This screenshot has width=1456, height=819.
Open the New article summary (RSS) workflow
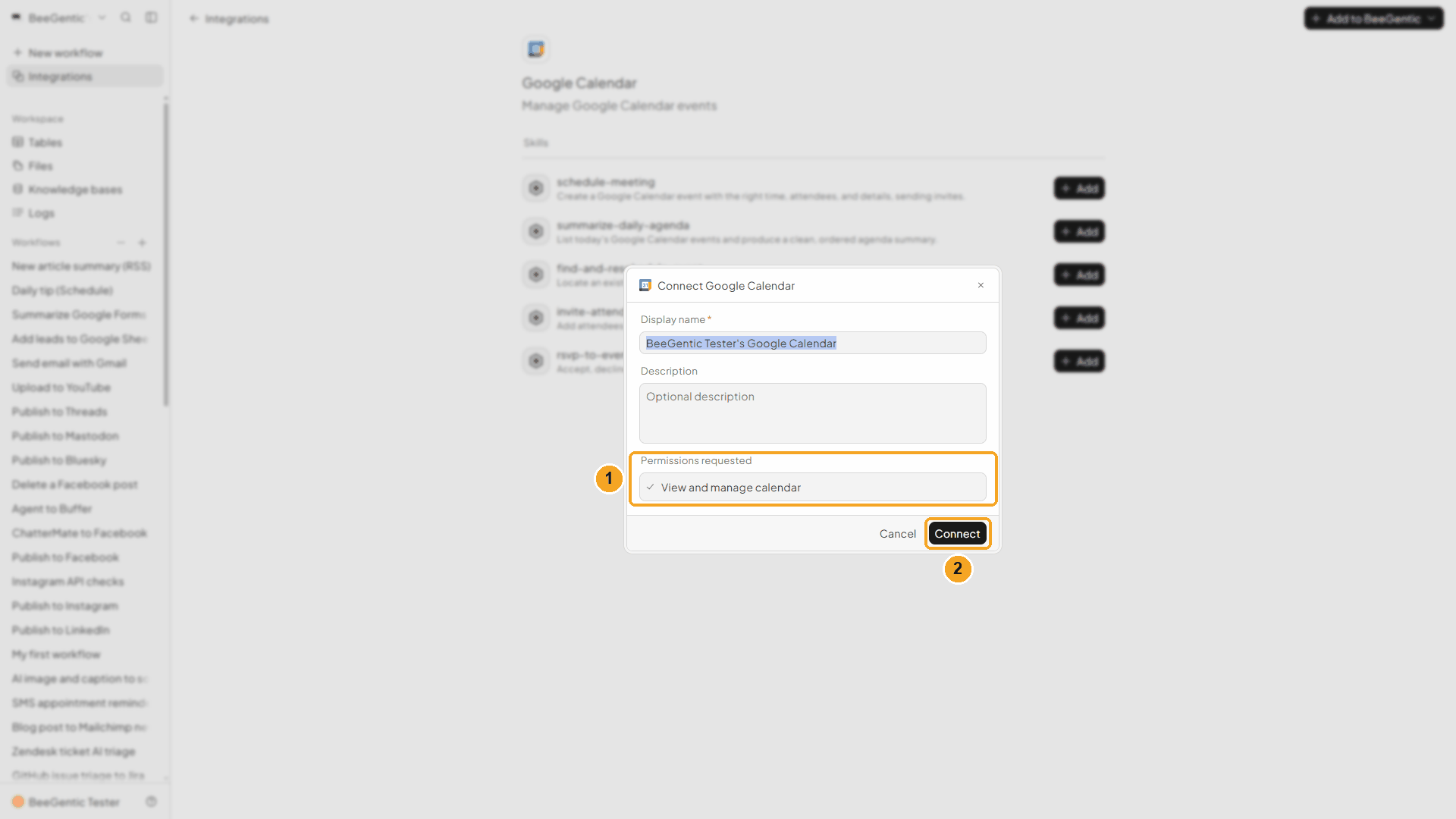[x=81, y=266]
